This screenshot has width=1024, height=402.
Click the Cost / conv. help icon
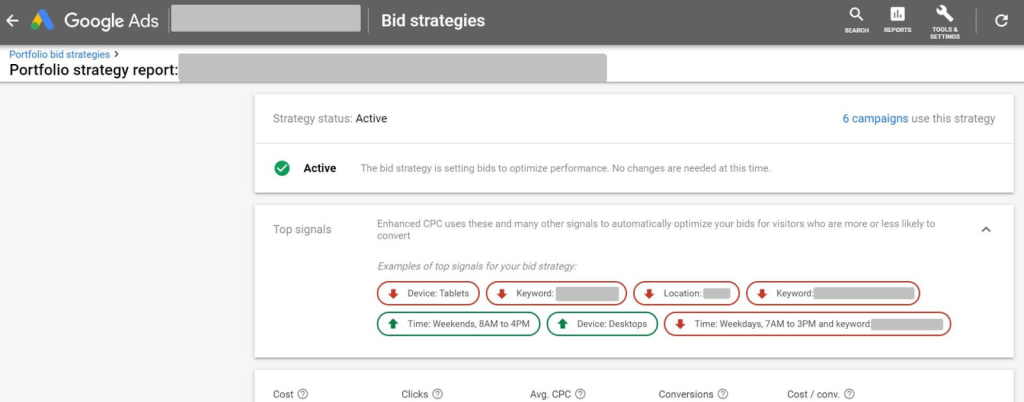pos(849,394)
